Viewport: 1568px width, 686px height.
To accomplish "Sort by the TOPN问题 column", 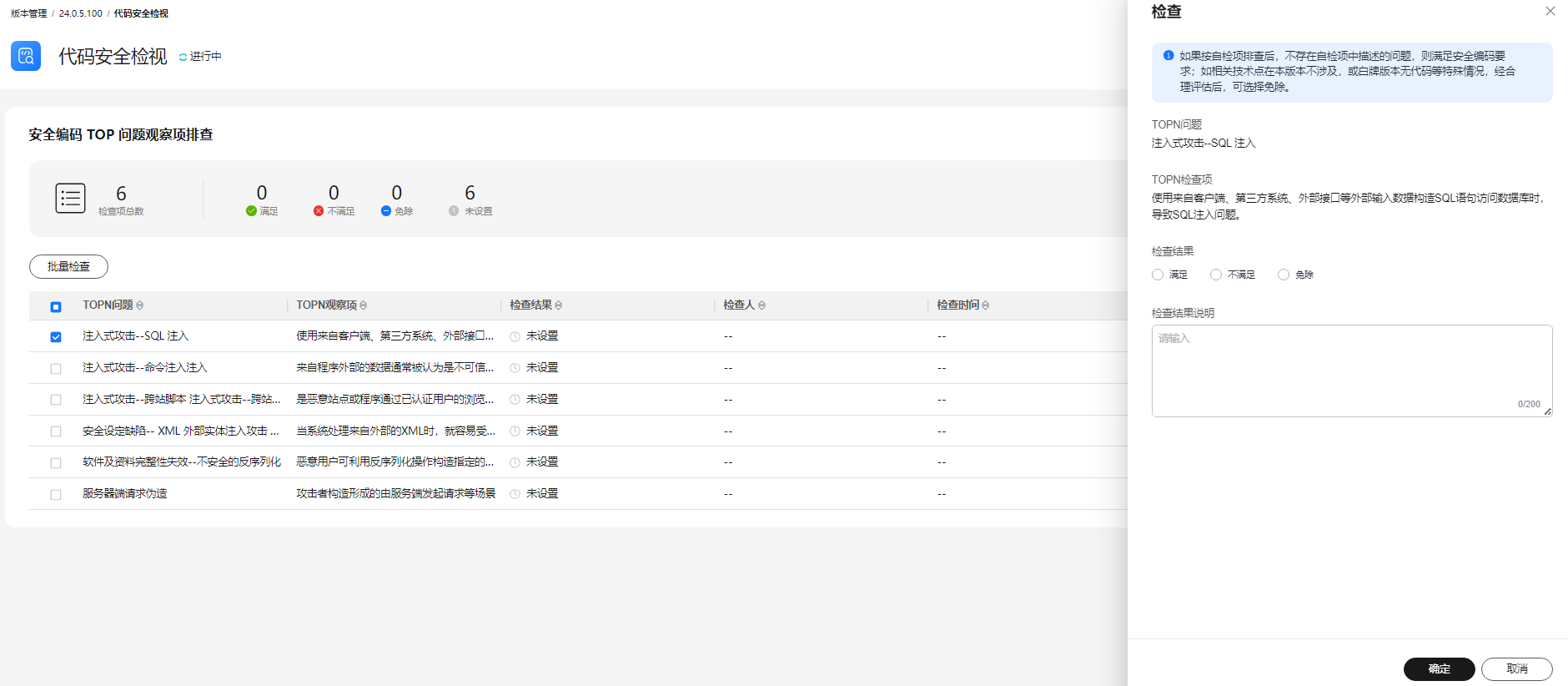I will pos(140,305).
